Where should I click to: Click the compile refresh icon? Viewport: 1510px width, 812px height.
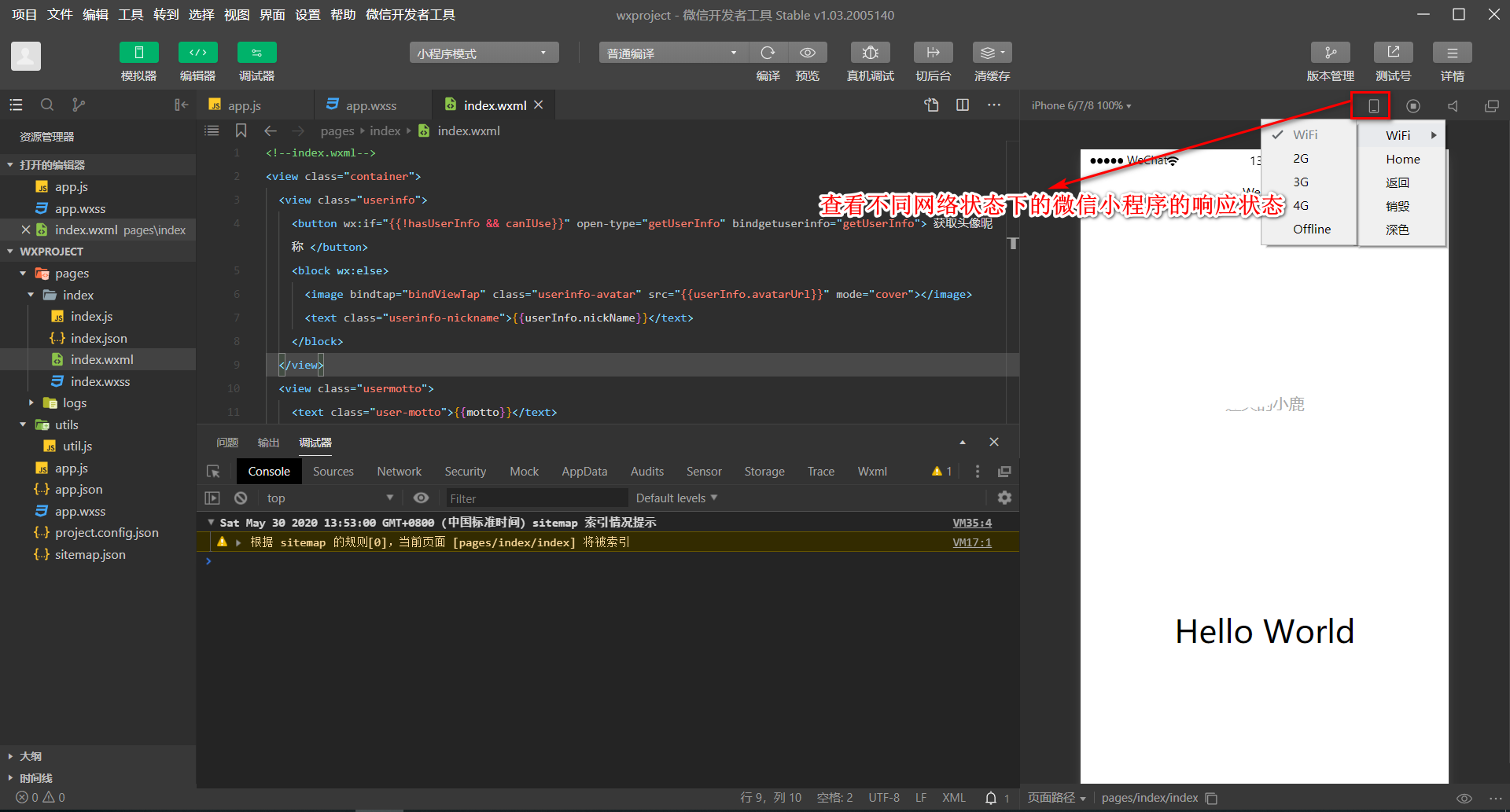(x=768, y=53)
